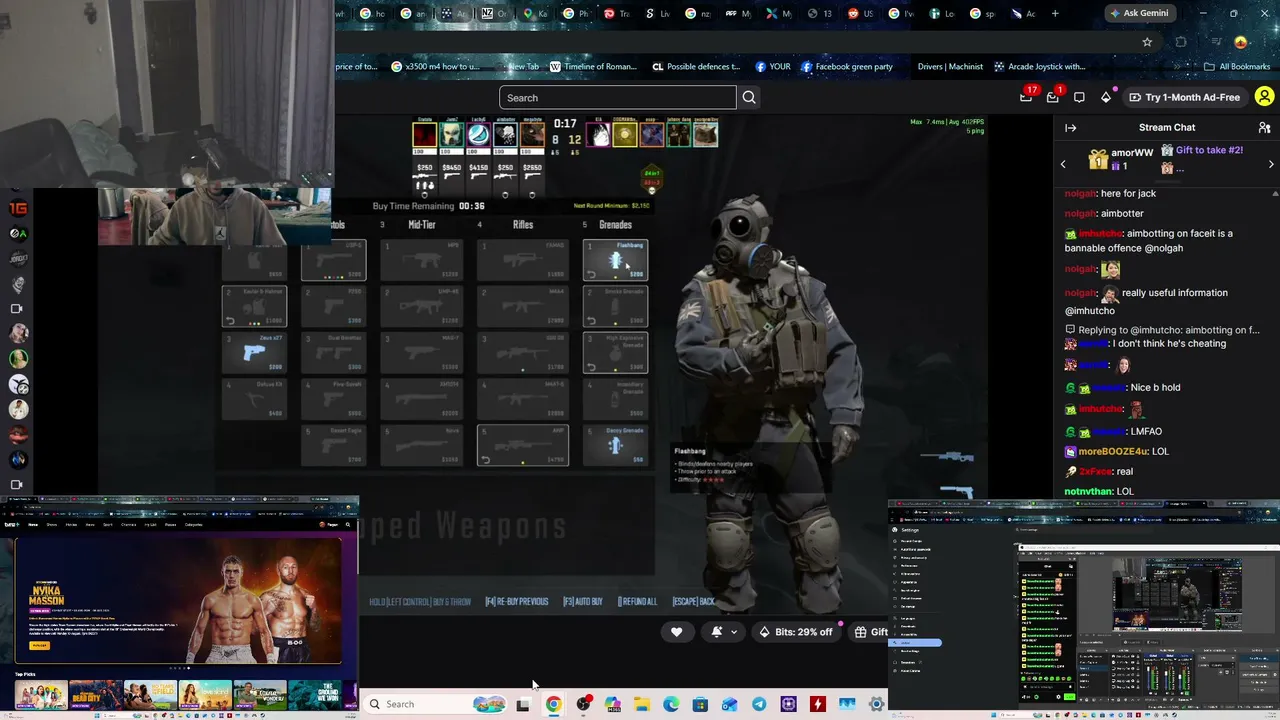Click the Gift button under the stream
1280x720 pixels.
pyautogui.click(x=870, y=632)
